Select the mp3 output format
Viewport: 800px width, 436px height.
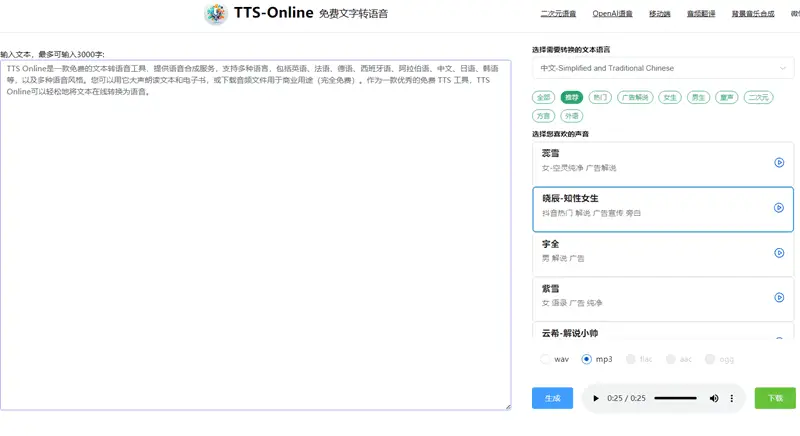click(587, 359)
